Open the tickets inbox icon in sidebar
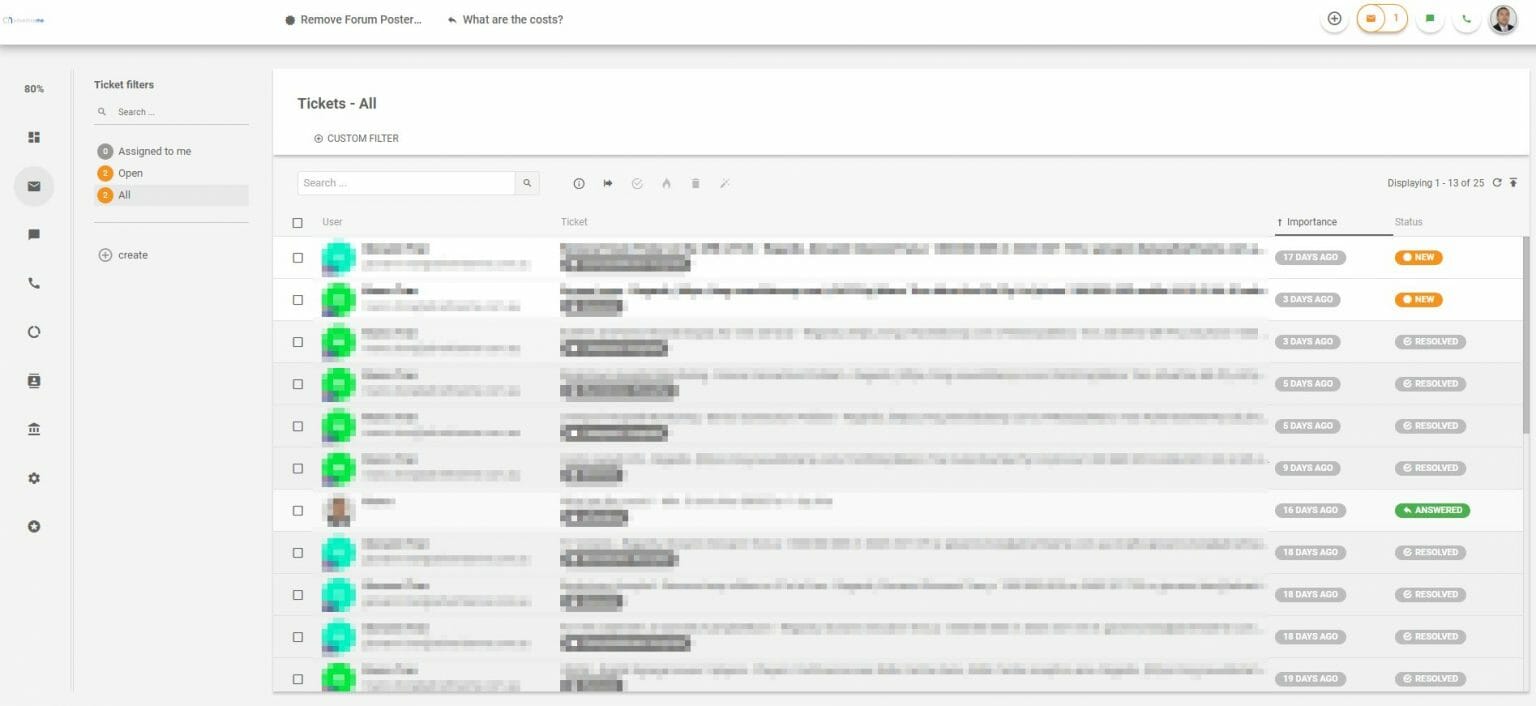Screen dimensions: 1536x706 click(33, 186)
